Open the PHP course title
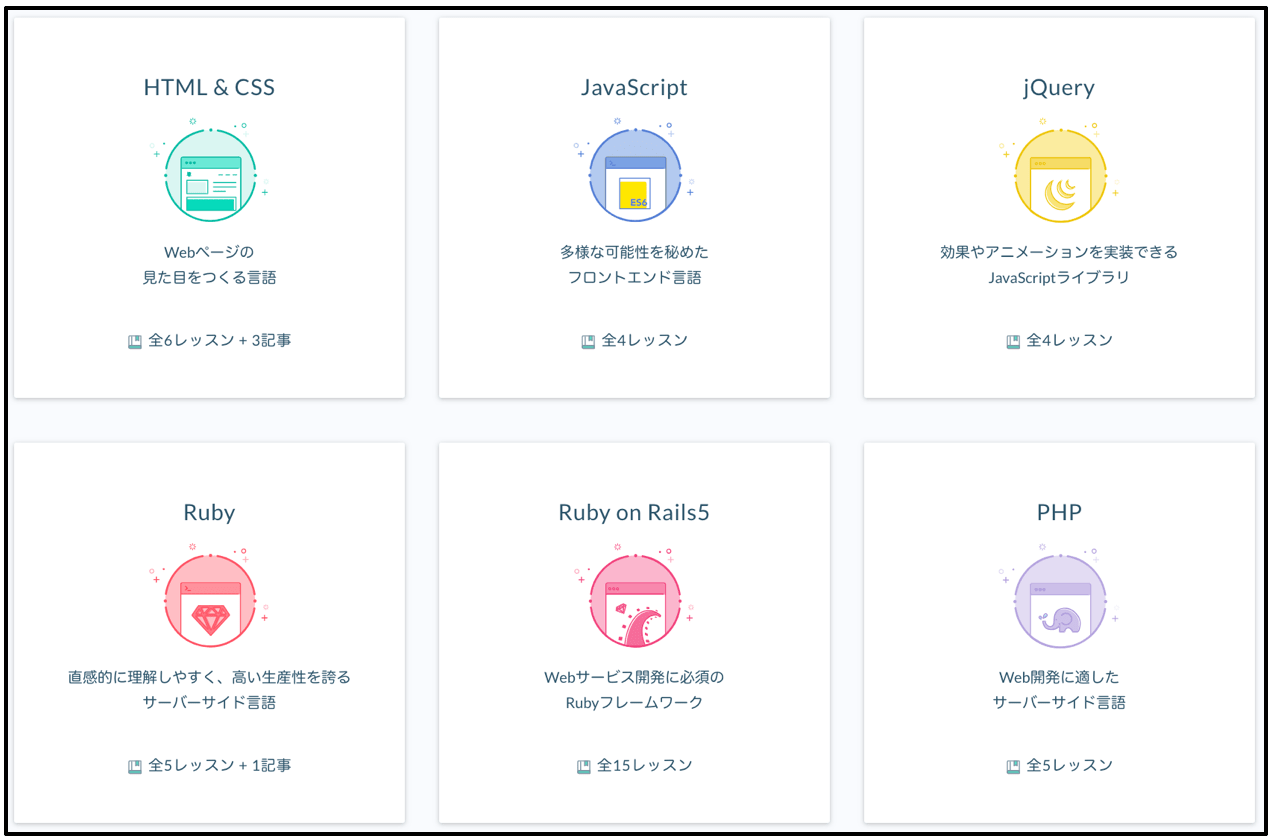This screenshot has width=1274, height=840. 1059,512
